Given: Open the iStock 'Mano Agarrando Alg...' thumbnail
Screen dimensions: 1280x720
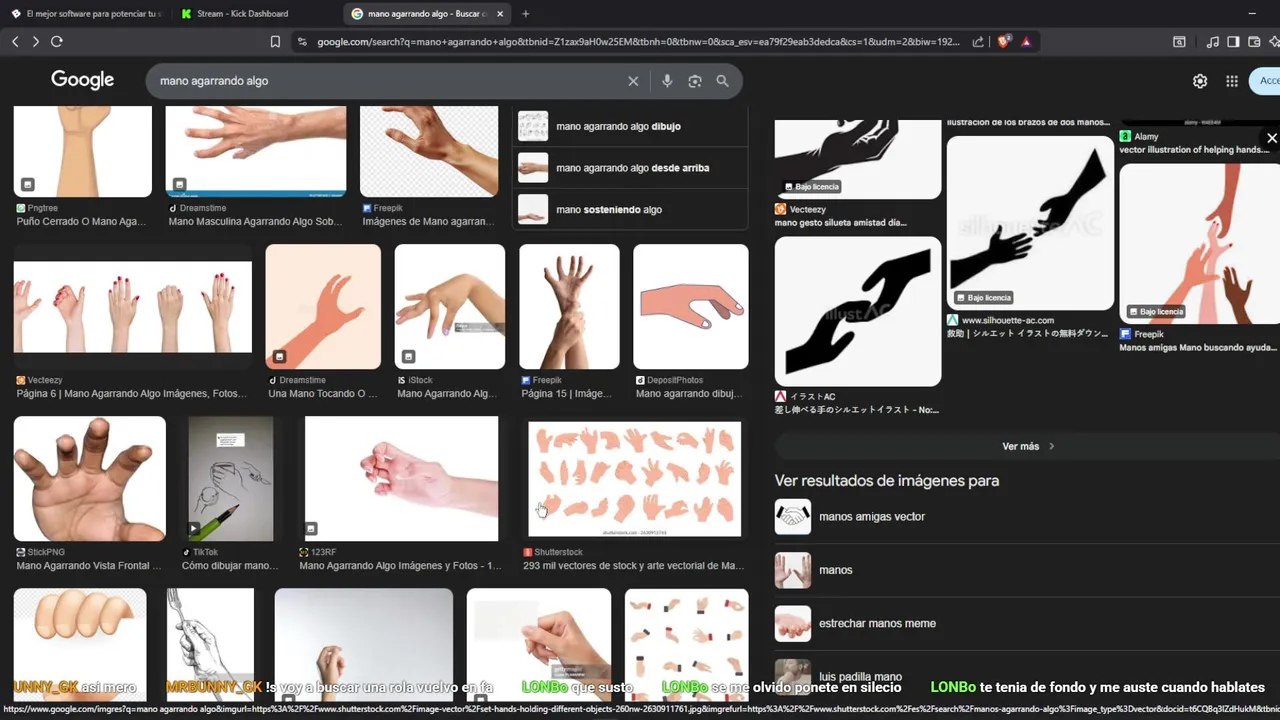Looking at the screenshot, I should pyautogui.click(x=450, y=307).
